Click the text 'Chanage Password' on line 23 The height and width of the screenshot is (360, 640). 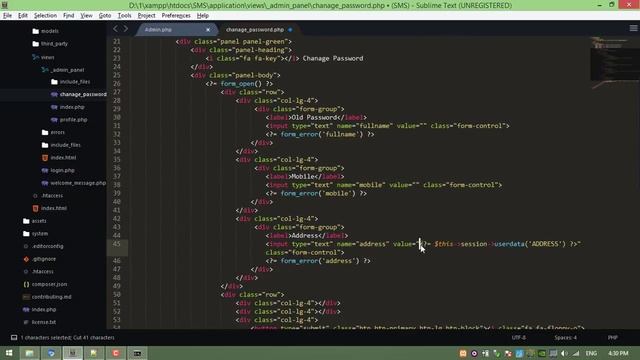[333, 58]
